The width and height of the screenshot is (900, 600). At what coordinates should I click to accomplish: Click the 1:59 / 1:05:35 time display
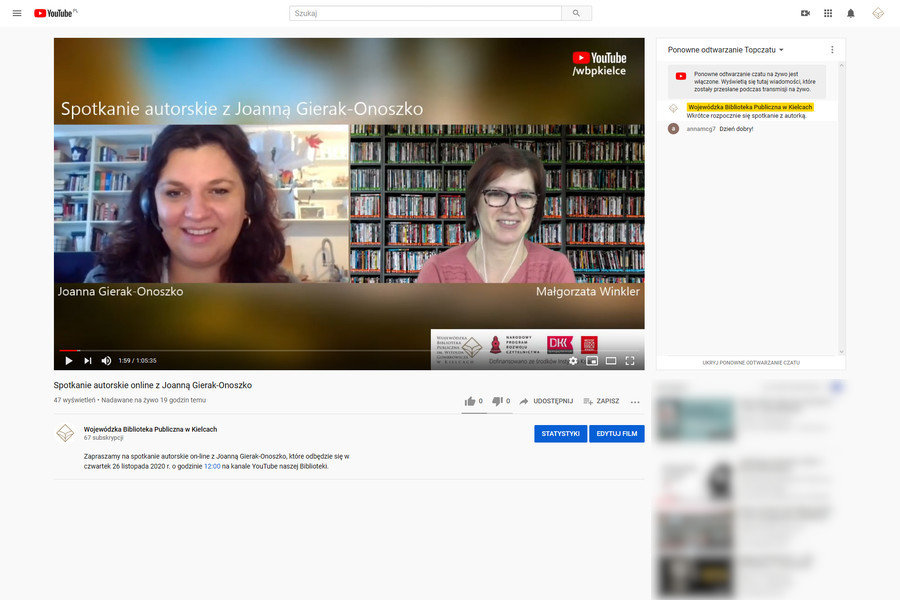pyautogui.click(x=137, y=361)
